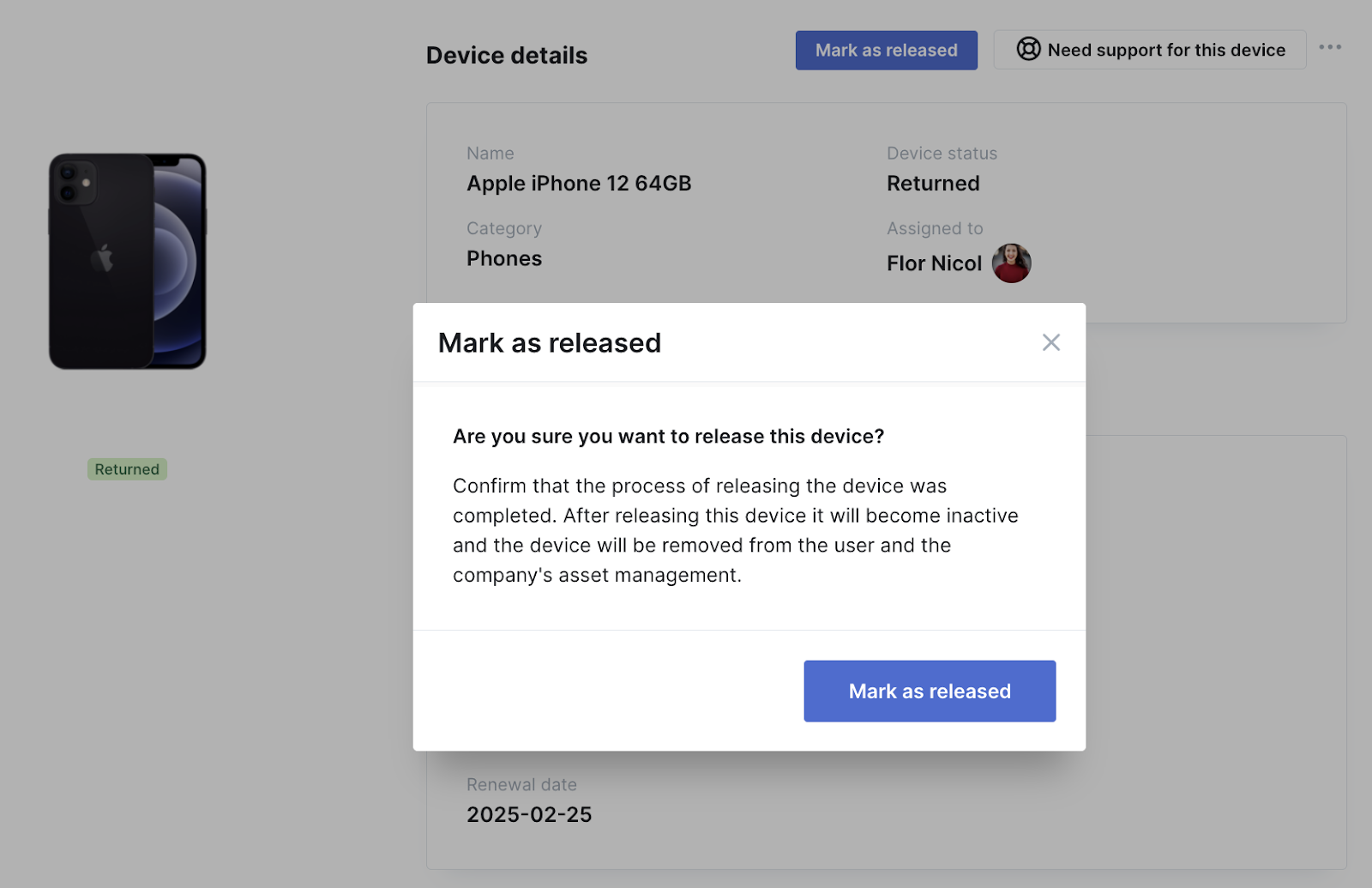Click the Returned device status value

coord(933,184)
